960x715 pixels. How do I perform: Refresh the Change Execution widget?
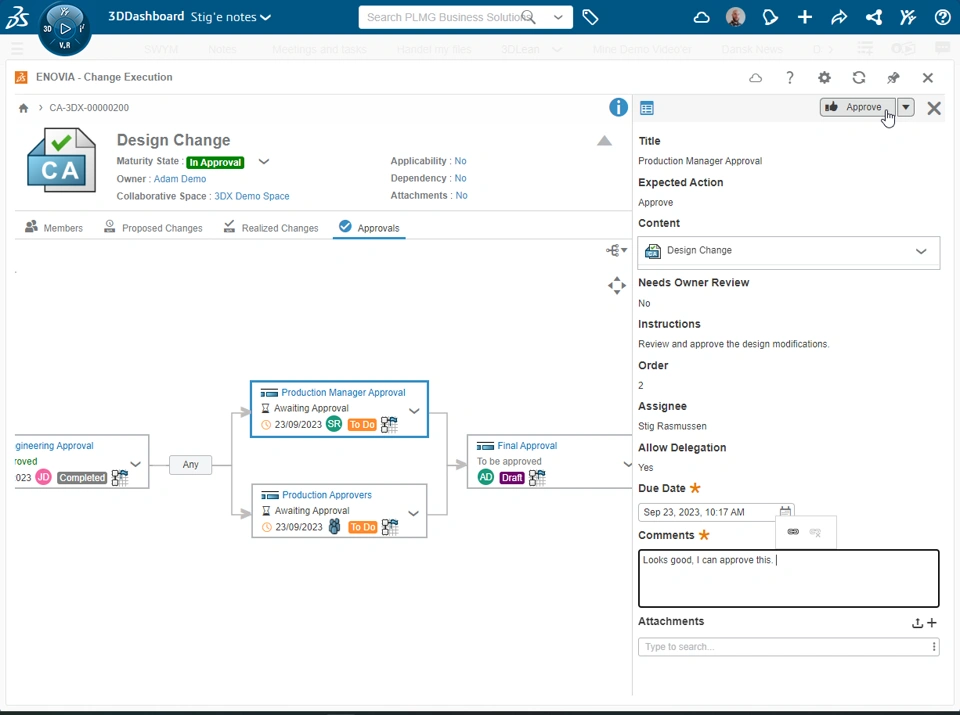859,78
